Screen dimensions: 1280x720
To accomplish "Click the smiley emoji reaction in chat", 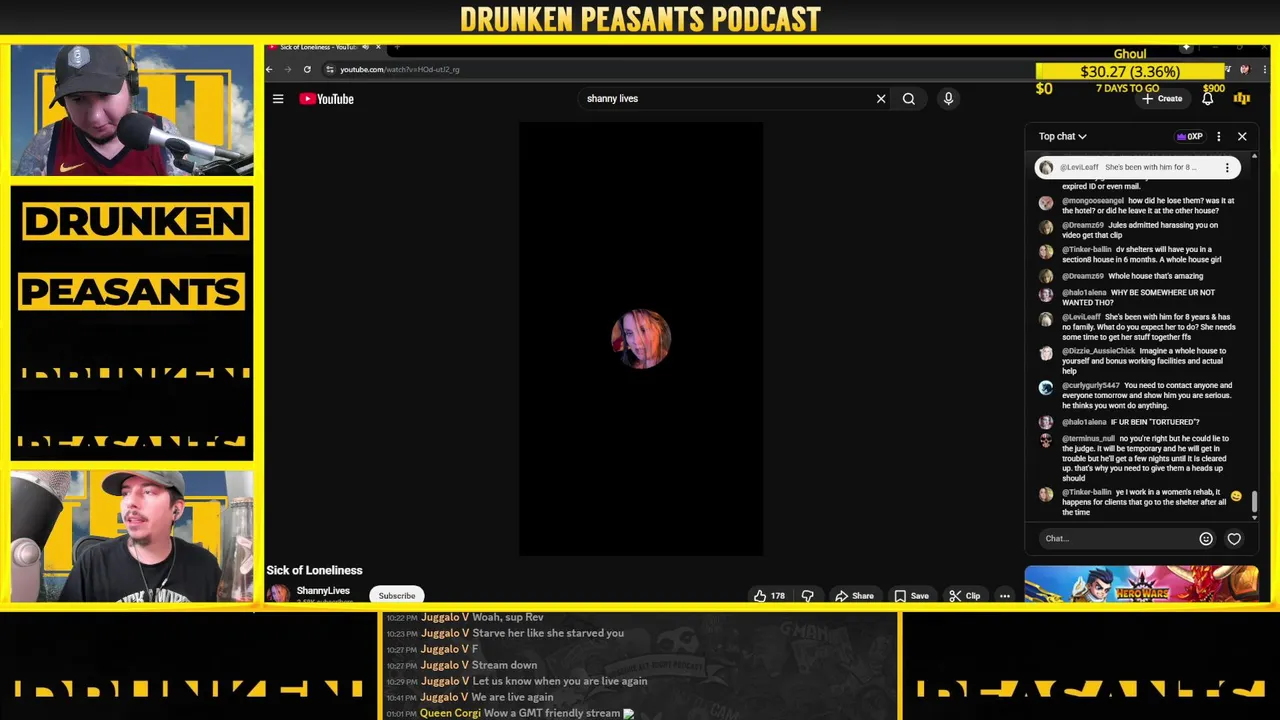I will click(1236, 497).
